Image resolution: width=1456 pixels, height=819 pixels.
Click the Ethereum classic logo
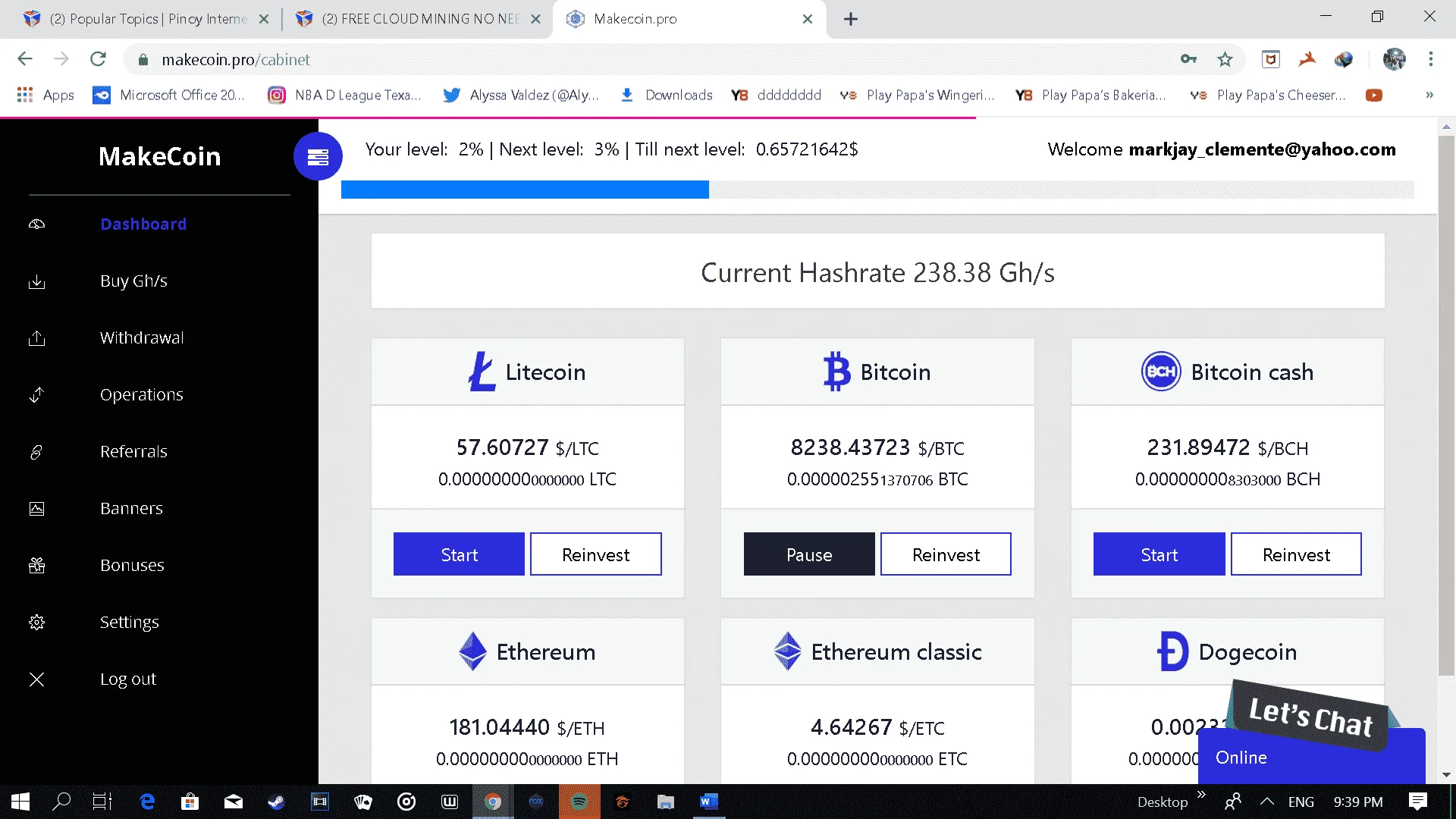click(787, 651)
